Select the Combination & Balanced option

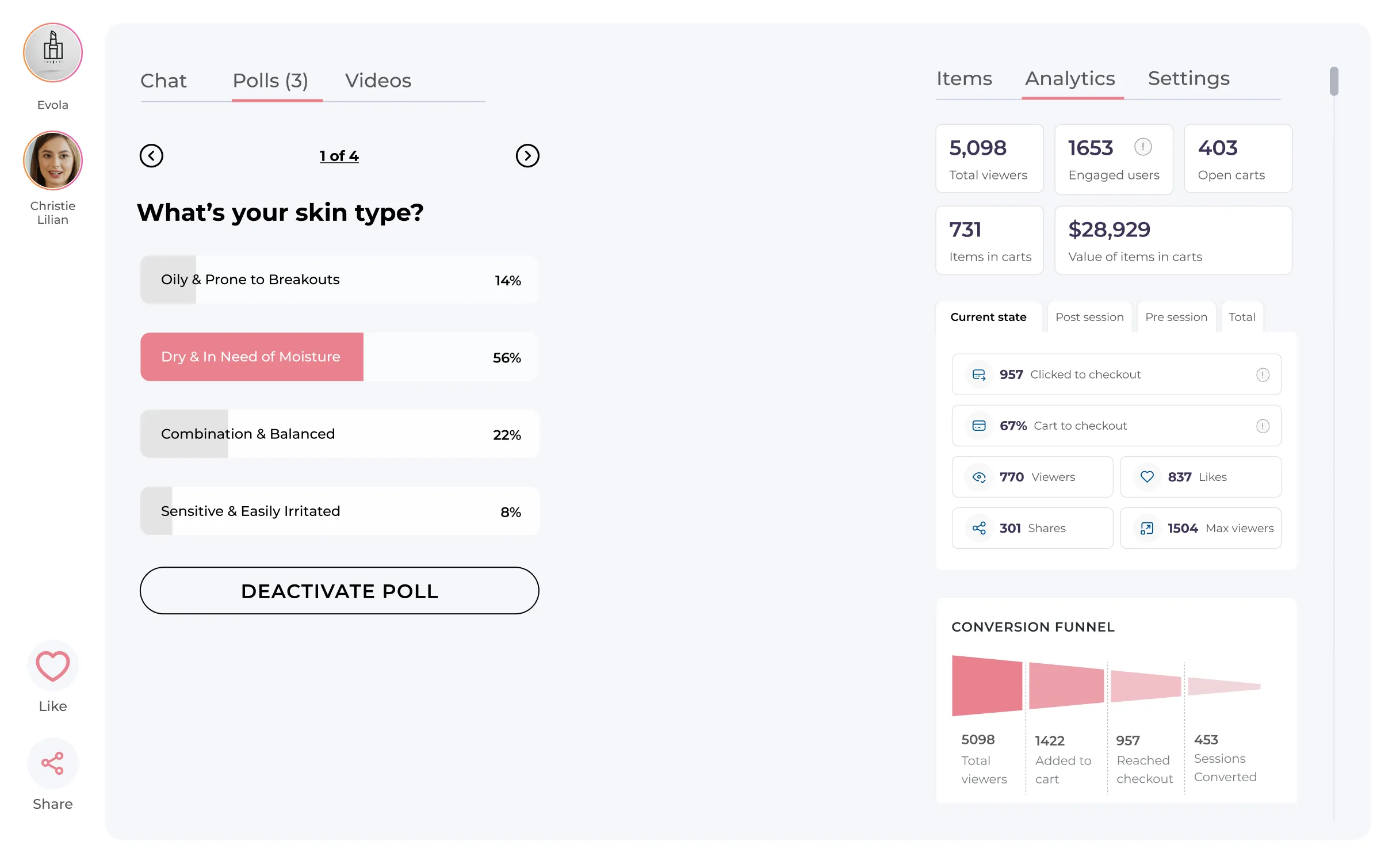pos(339,434)
